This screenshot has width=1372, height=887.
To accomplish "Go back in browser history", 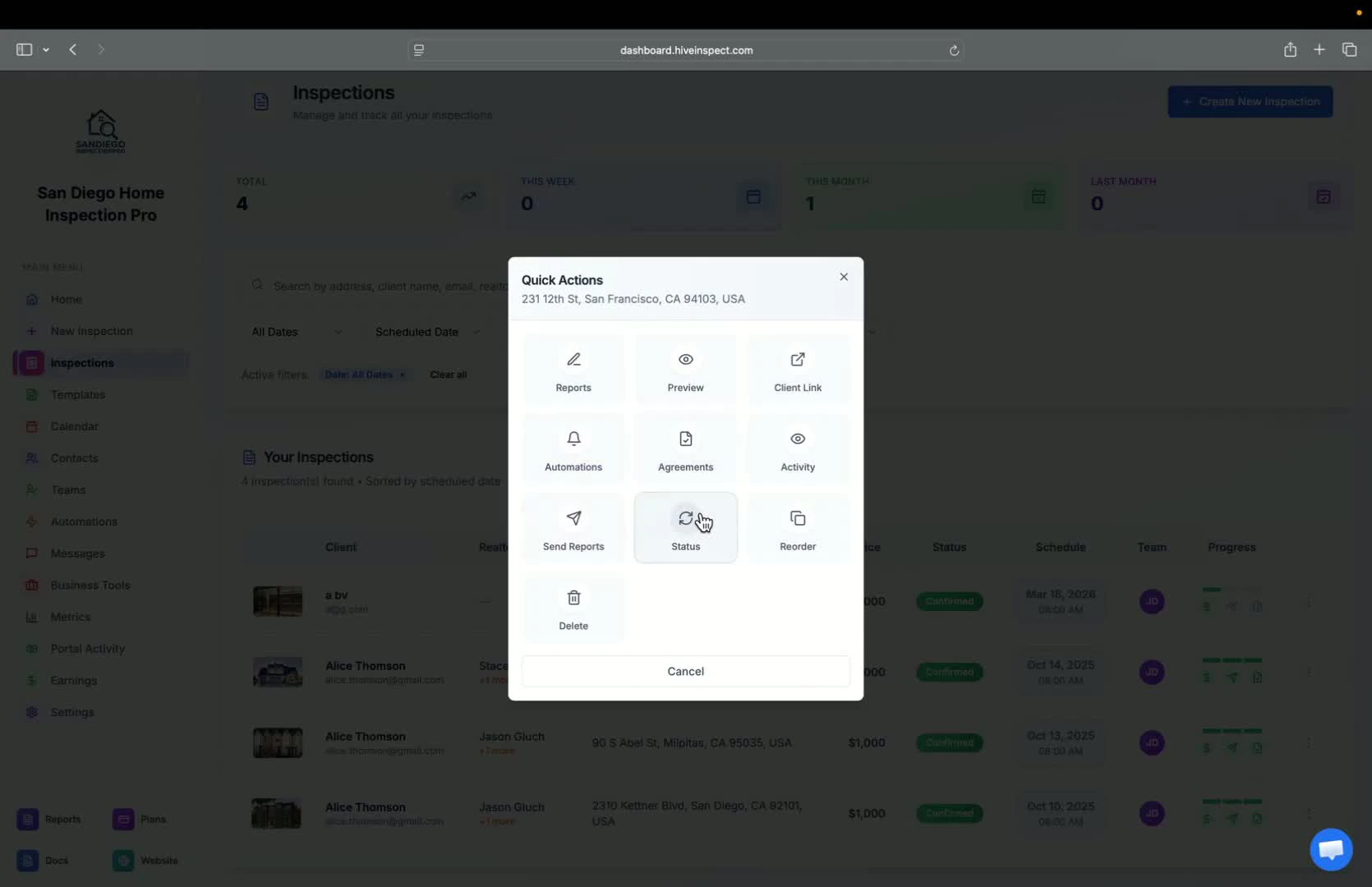I will click(73, 49).
